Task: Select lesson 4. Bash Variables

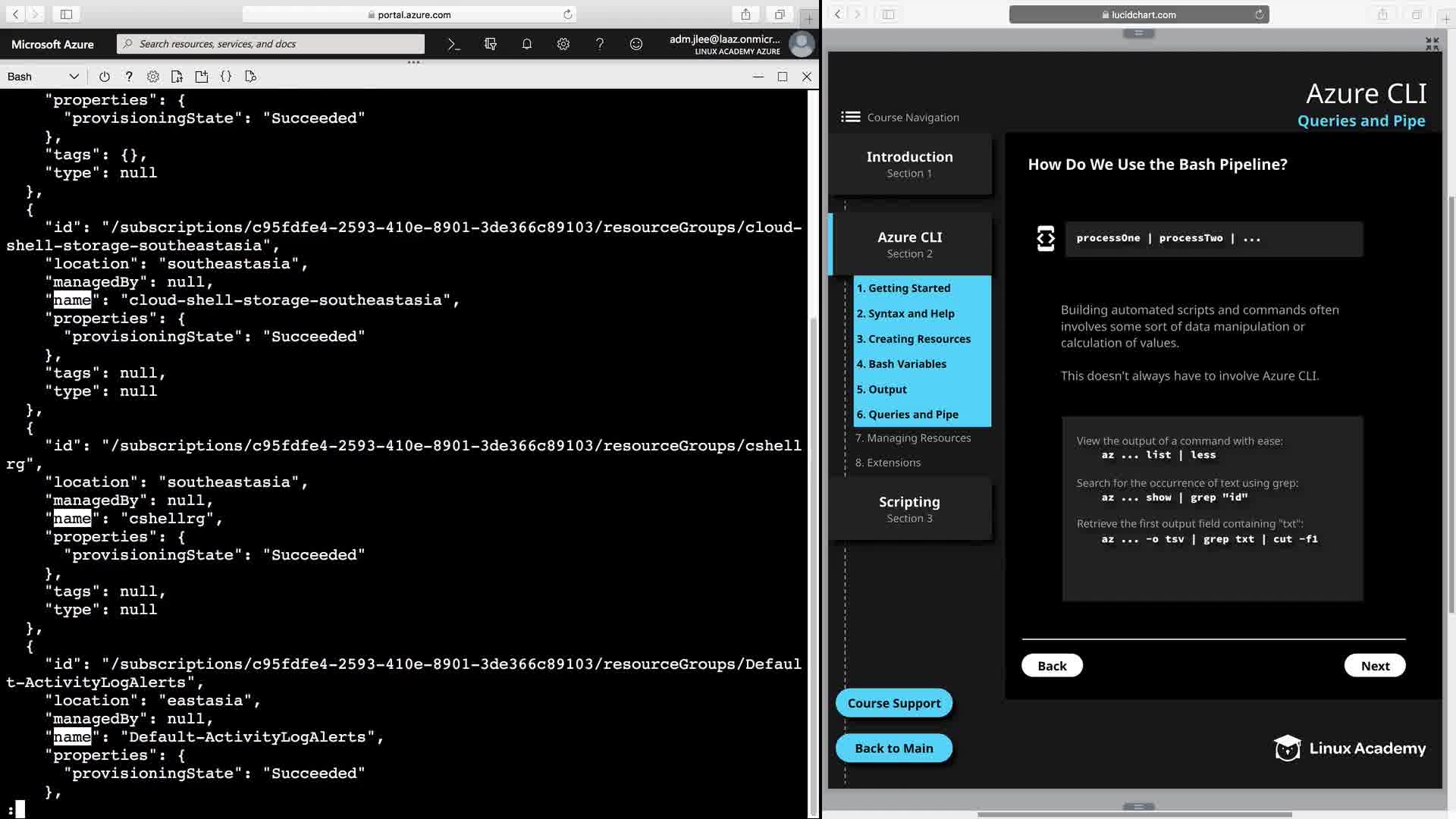Action: pos(902,364)
